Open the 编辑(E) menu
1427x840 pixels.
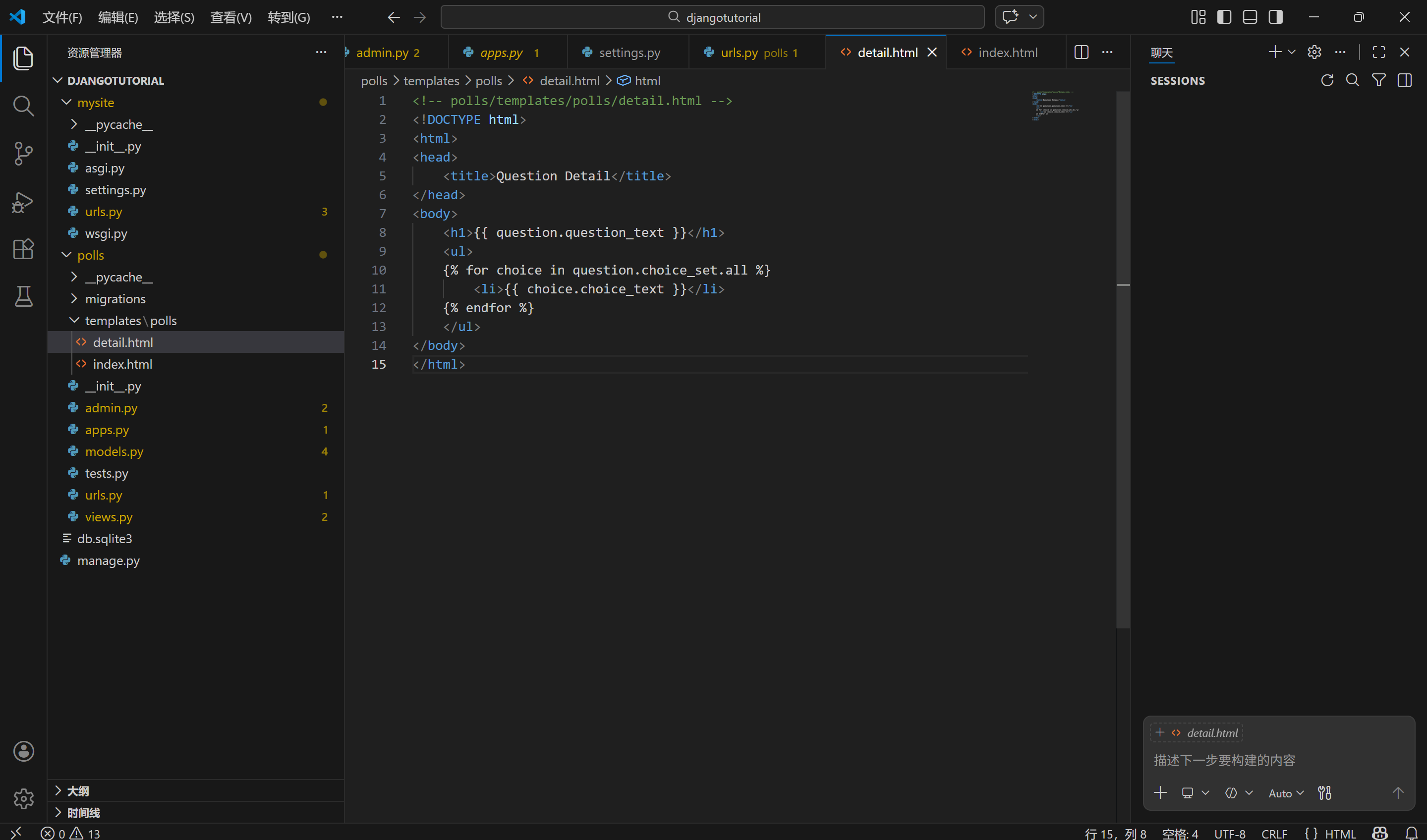click(118, 17)
